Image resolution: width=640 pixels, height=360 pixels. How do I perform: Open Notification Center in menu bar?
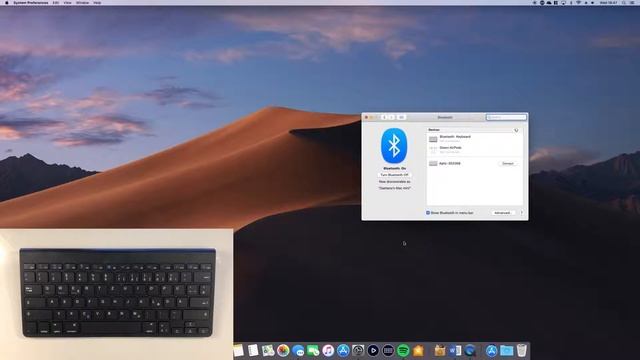tap(633, 2)
